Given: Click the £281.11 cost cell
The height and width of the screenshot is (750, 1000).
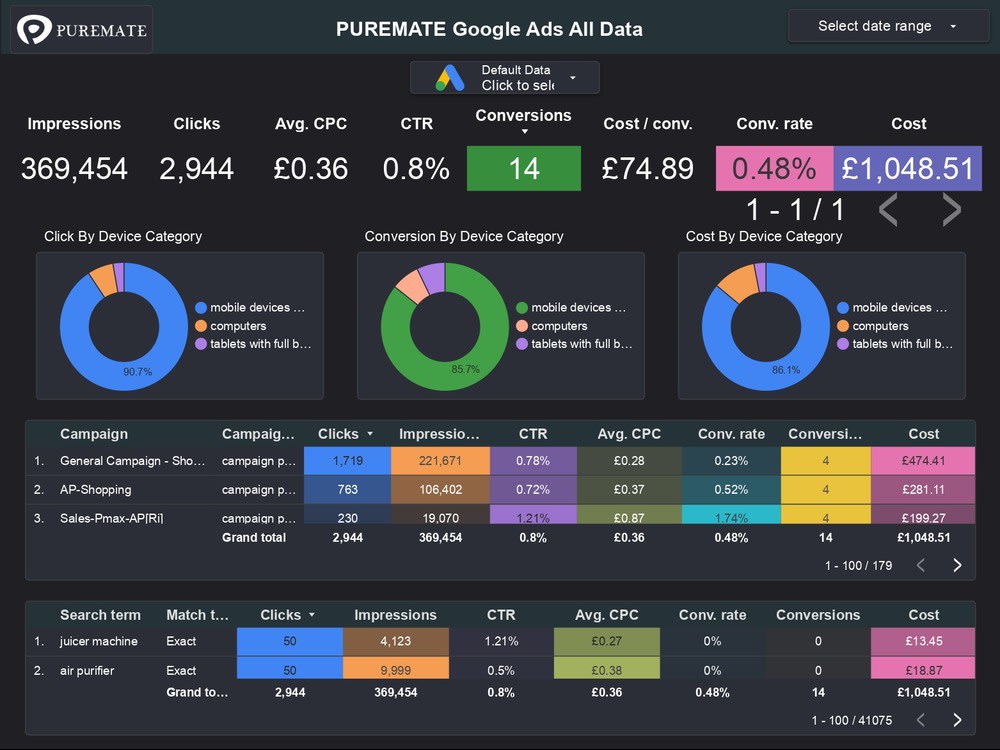Looking at the screenshot, I should tap(923, 490).
